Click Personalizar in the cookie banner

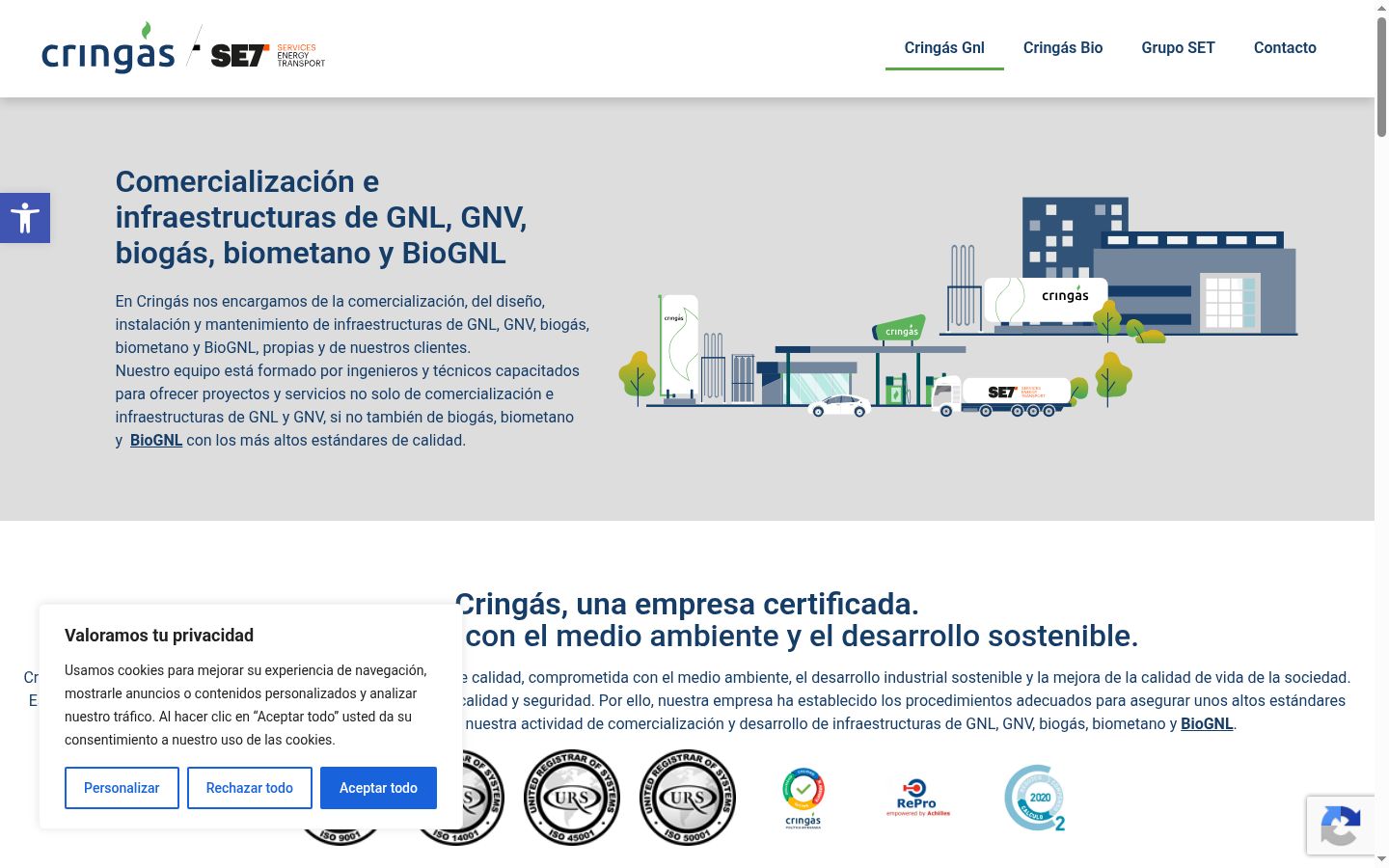pos(122,788)
